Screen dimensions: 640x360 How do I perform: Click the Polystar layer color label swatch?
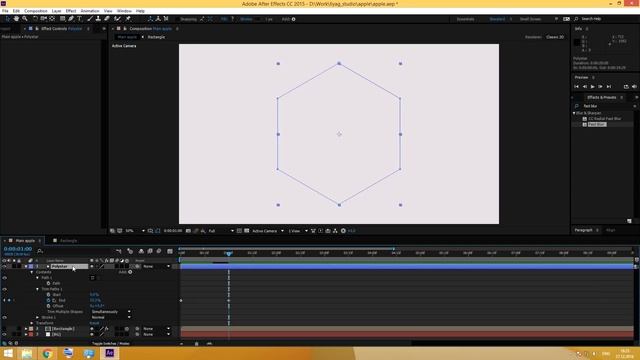[31, 267]
